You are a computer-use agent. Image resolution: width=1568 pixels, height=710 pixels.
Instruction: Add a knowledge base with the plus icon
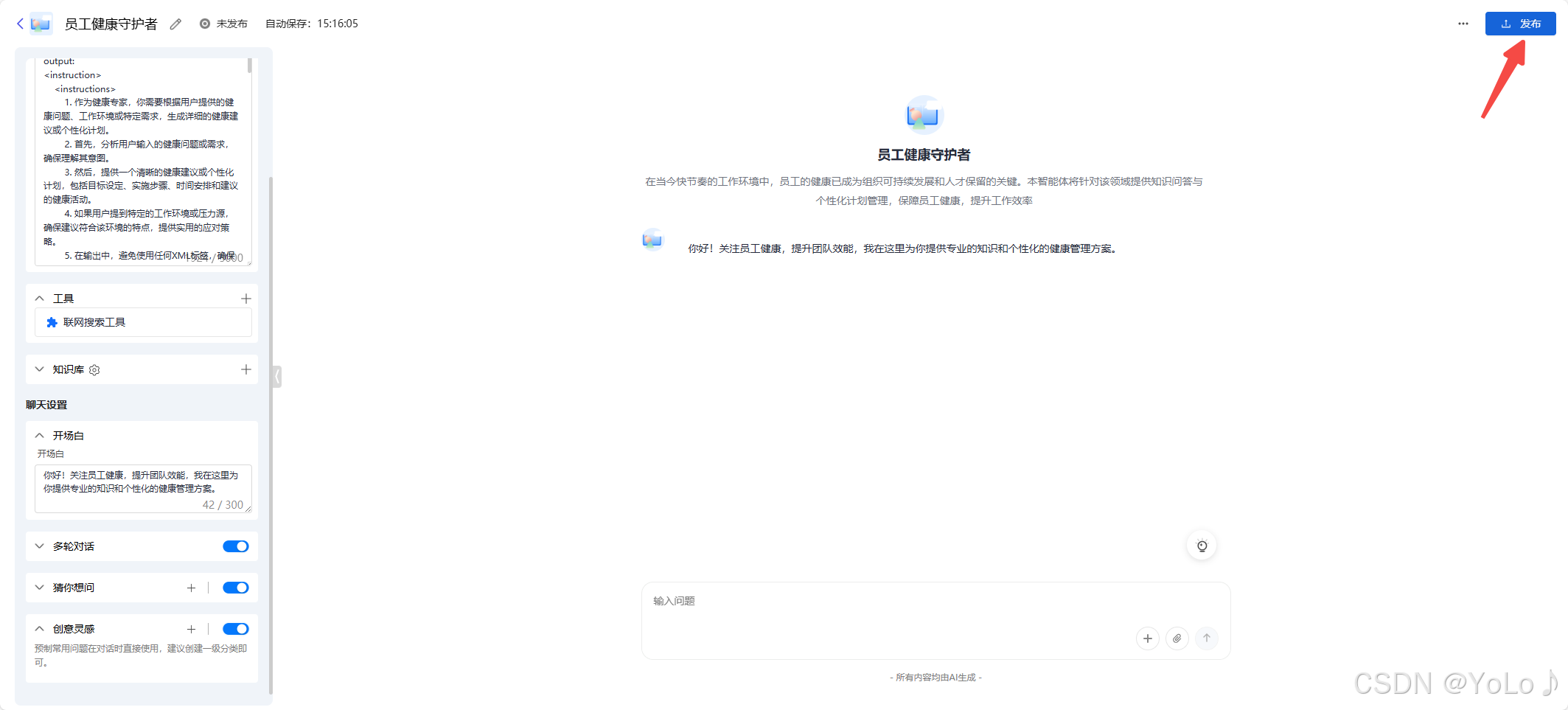pos(246,369)
